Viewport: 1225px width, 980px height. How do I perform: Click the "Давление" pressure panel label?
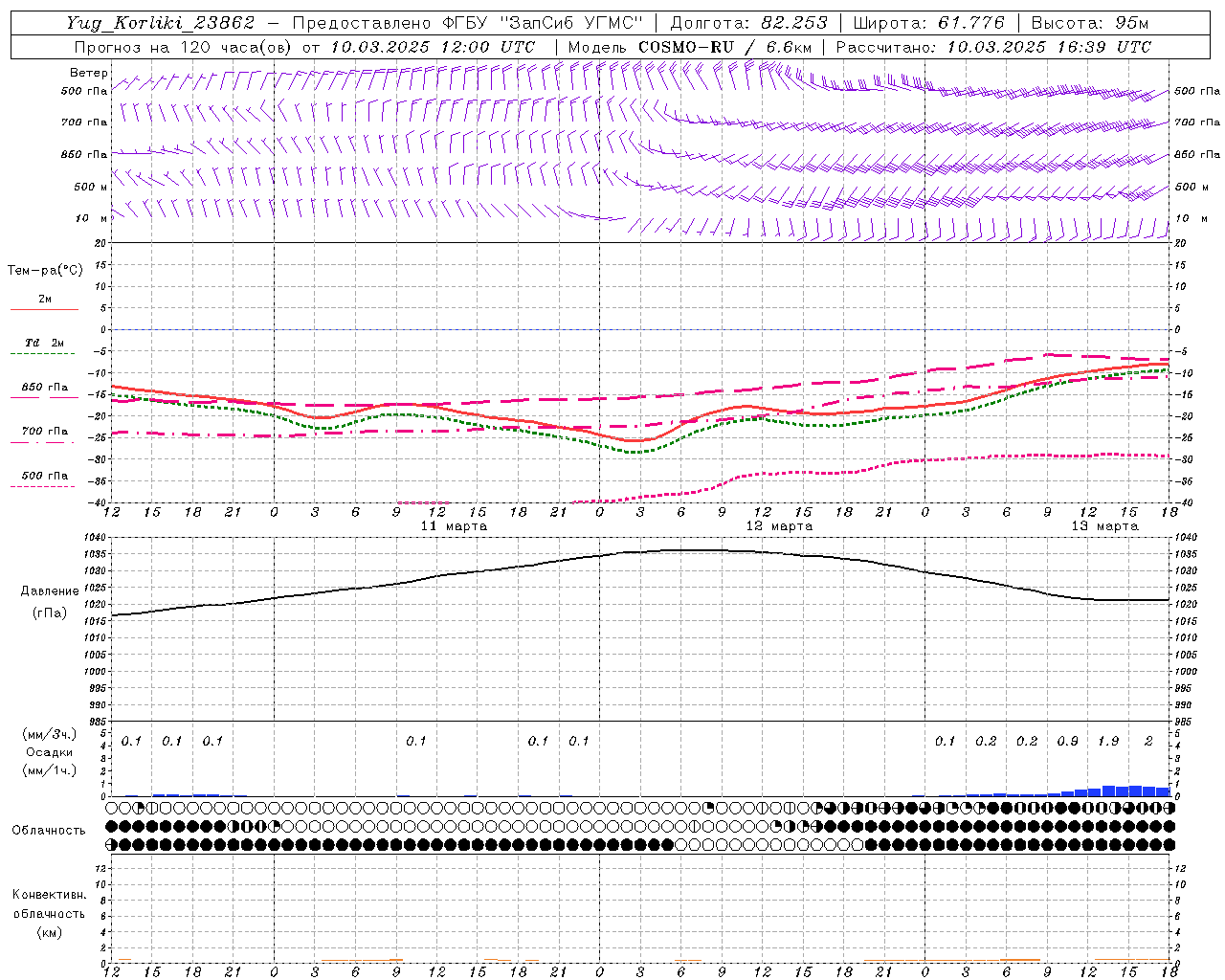(49, 591)
